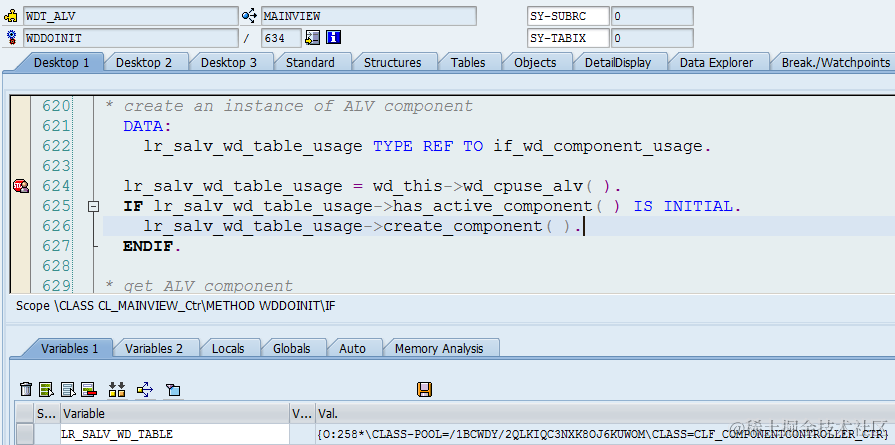Viewport: 895px width, 445px height.
Task: Select the Locals tab
Action: pos(228,349)
